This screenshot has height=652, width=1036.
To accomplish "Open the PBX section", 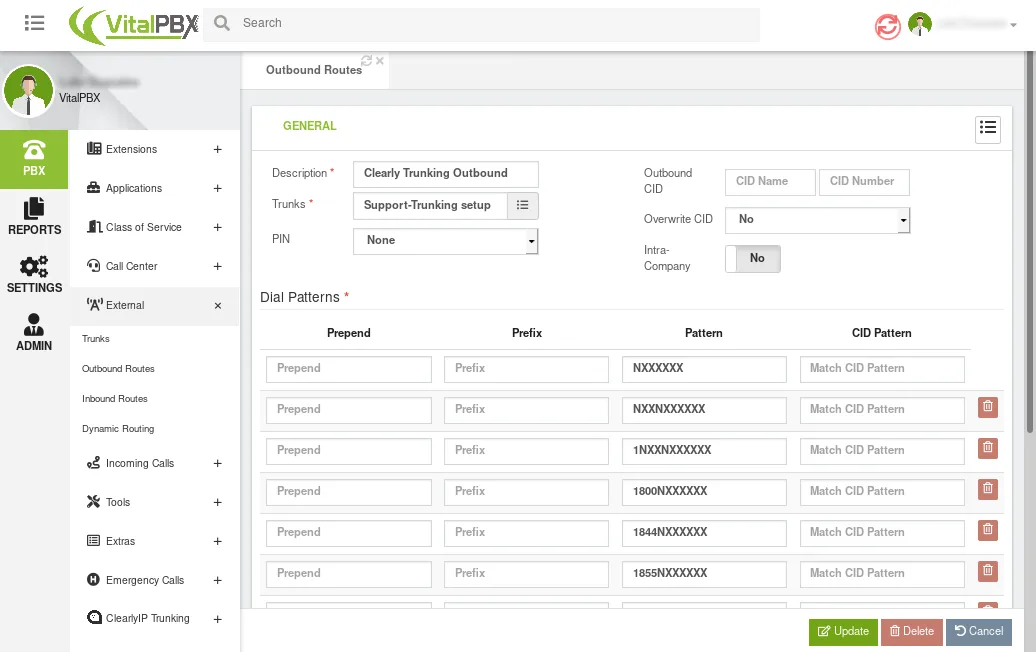I will 34,159.
